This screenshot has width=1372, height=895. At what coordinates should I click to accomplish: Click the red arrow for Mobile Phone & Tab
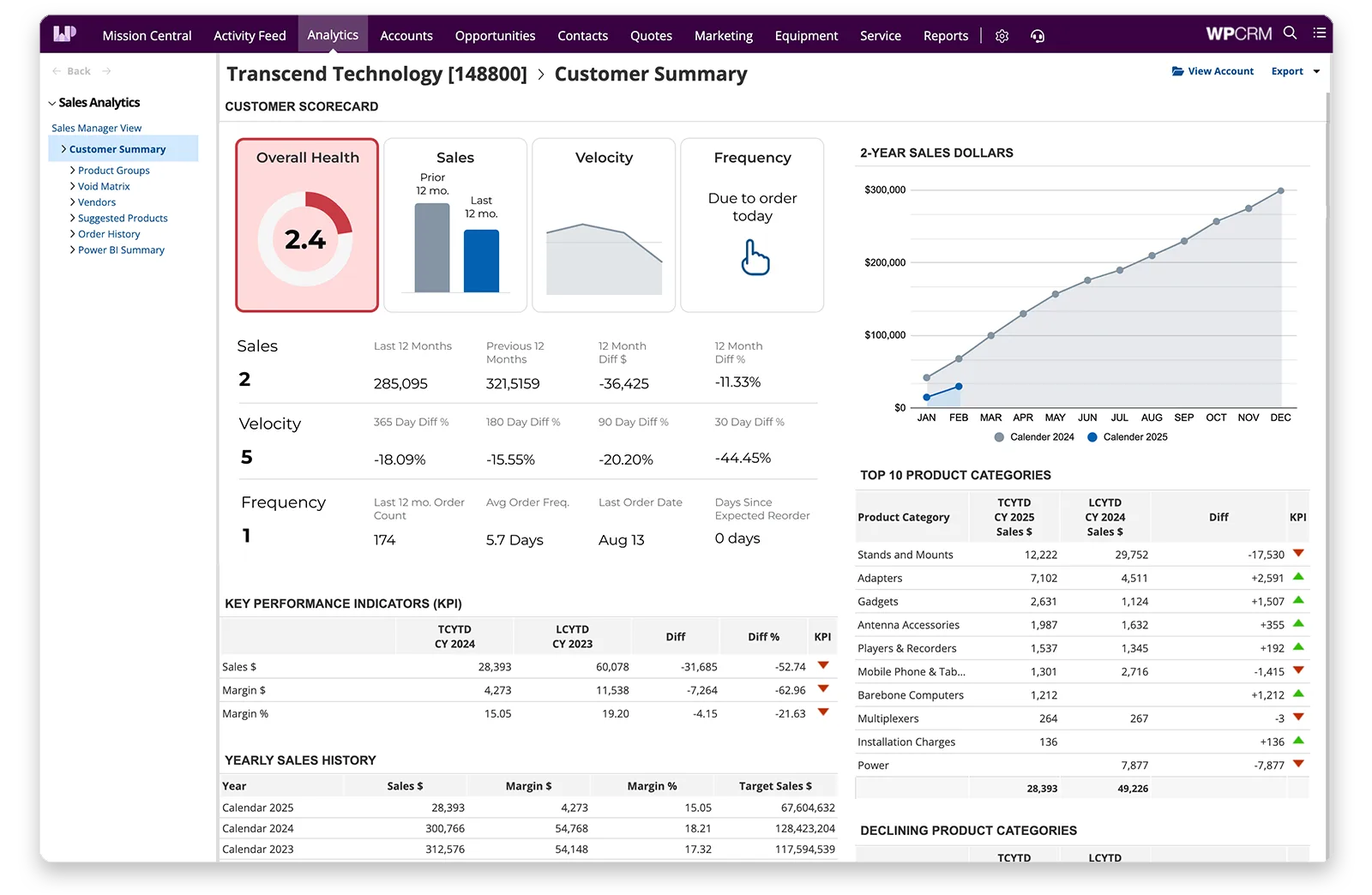pyautogui.click(x=1298, y=670)
